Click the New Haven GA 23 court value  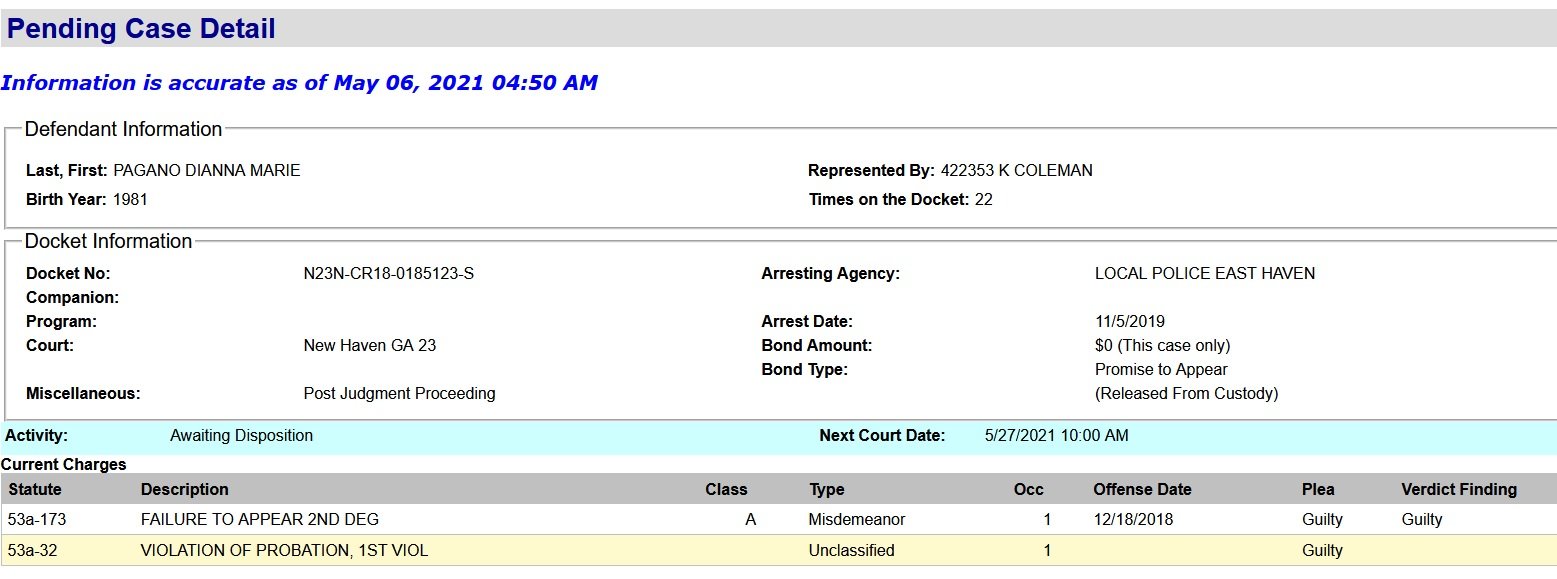coord(370,346)
